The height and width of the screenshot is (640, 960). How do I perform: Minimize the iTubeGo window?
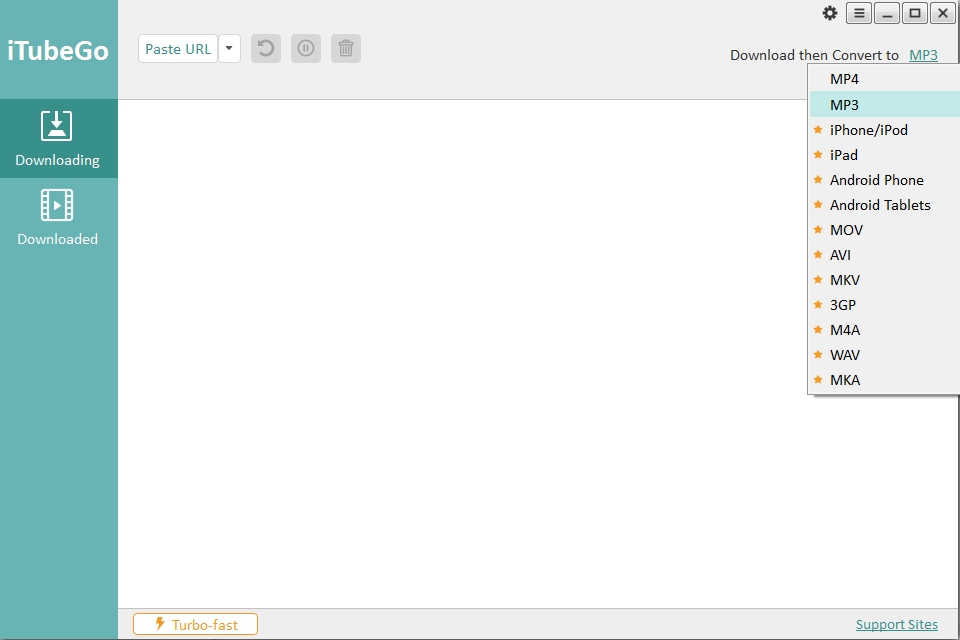coord(887,13)
